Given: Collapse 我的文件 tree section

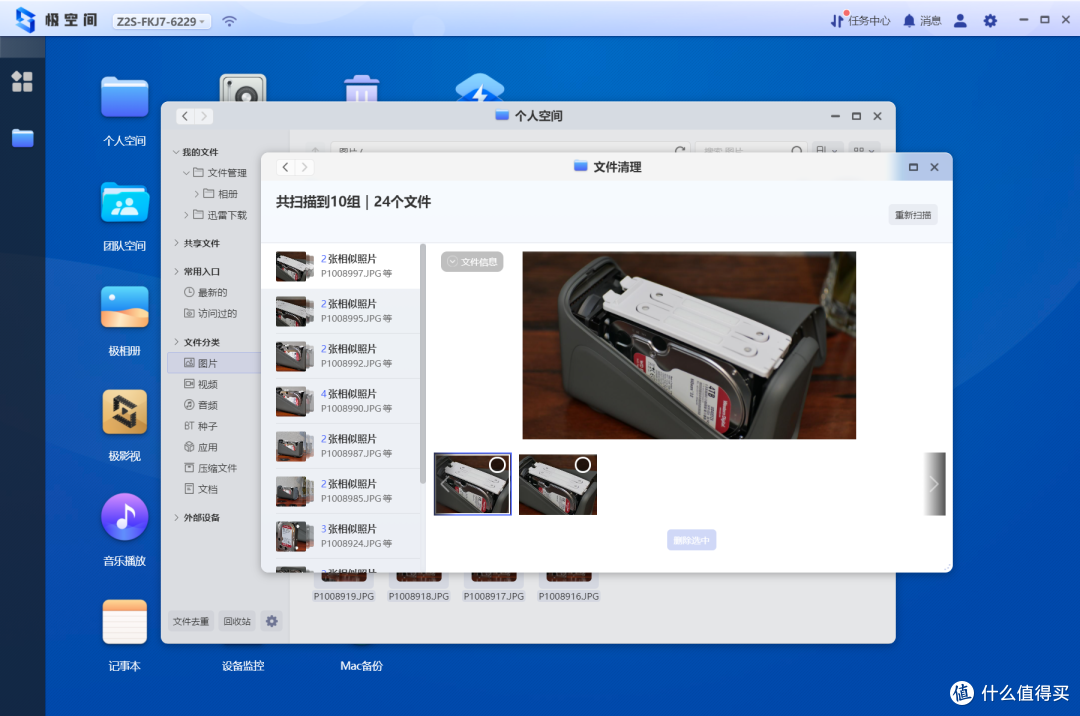Looking at the screenshot, I should click(176, 152).
